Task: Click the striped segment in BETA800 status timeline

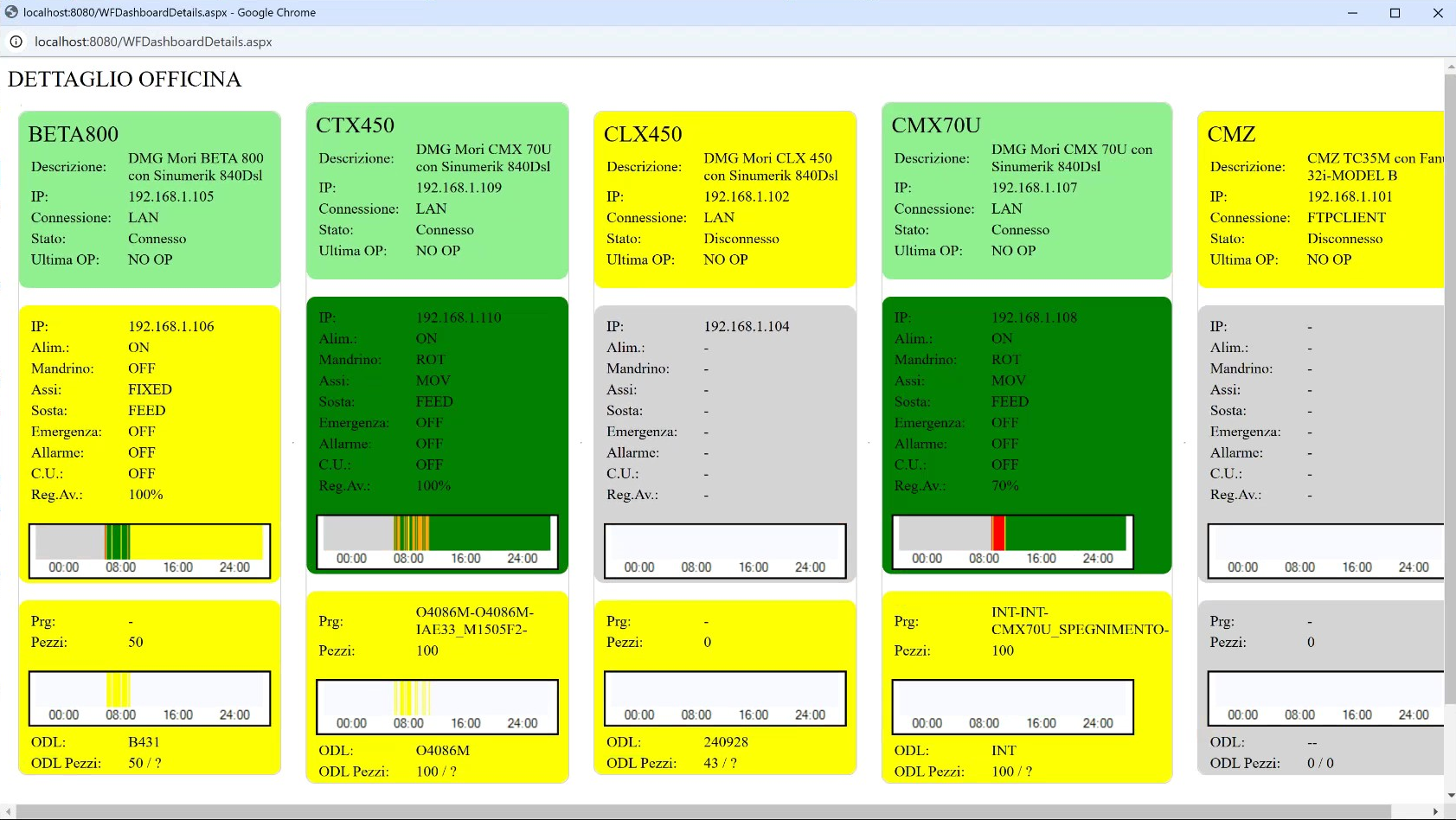Action: click(118, 541)
